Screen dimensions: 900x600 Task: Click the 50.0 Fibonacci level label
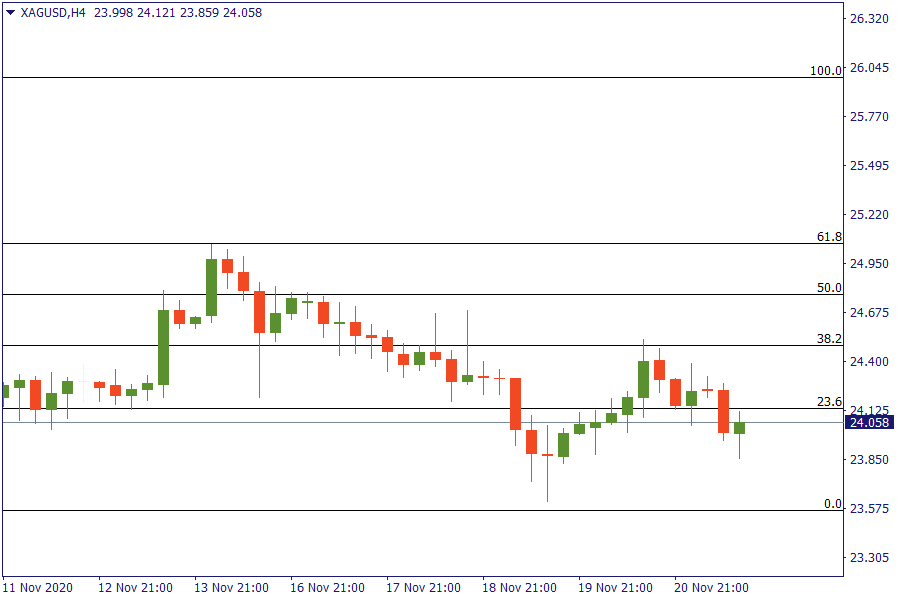pos(829,288)
